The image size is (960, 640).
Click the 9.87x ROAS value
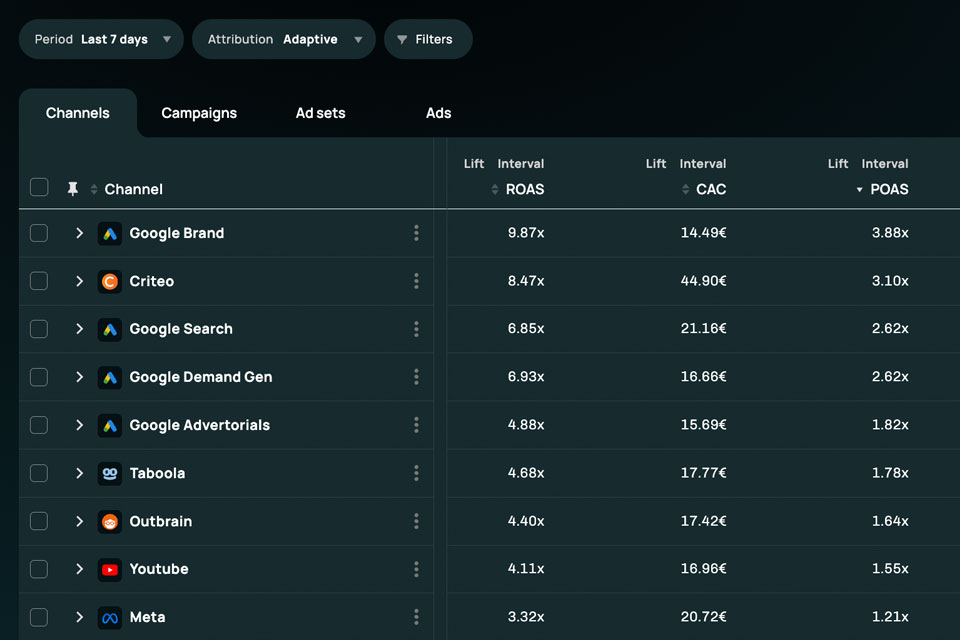pos(526,233)
